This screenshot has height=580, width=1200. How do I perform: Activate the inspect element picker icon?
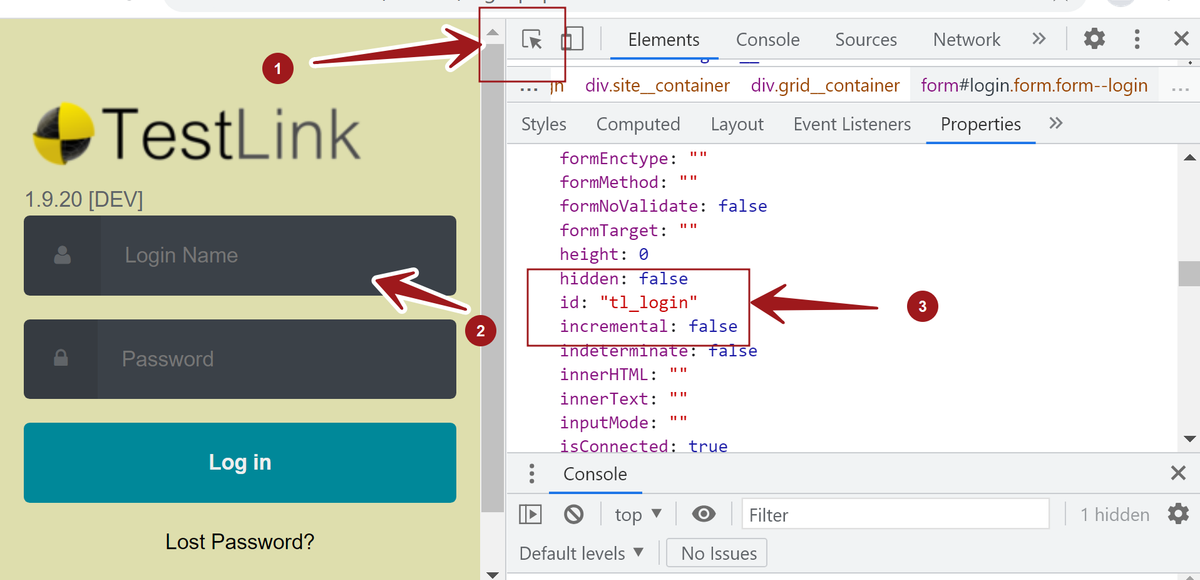point(532,39)
